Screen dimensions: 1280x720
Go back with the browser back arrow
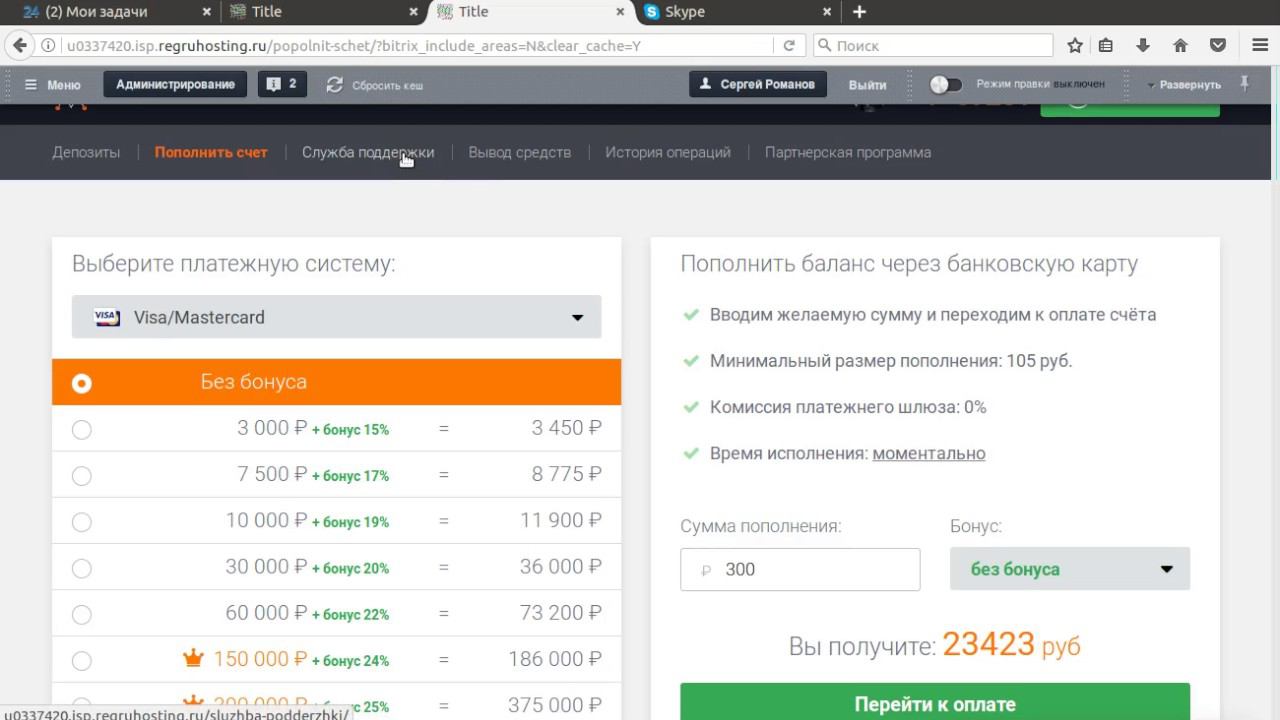pos(19,45)
